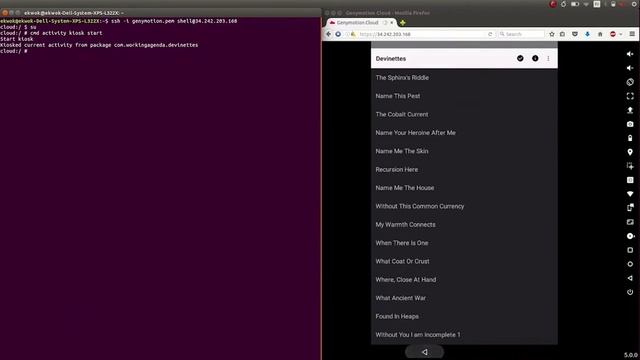Click the Pocket icon in Firefox toolbar
This screenshot has width=640, height=360.
pos(575,34)
